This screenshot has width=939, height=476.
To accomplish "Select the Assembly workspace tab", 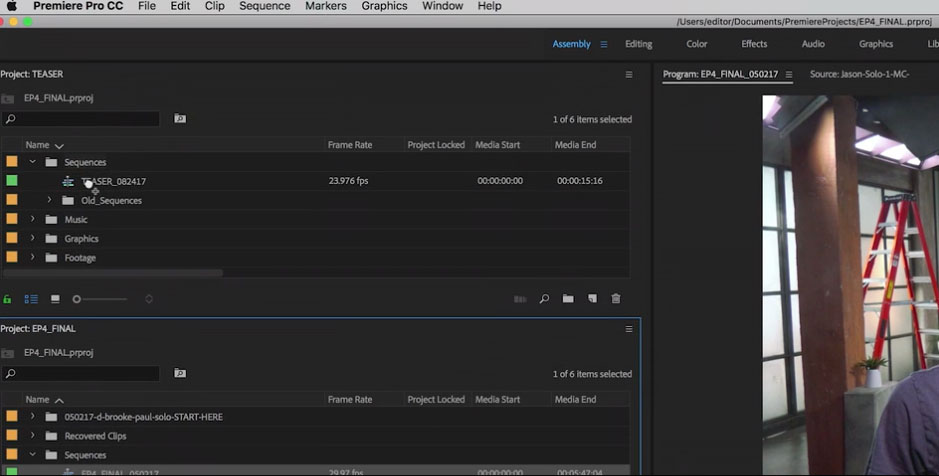I will pyautogui.click(x=571, y=44).
